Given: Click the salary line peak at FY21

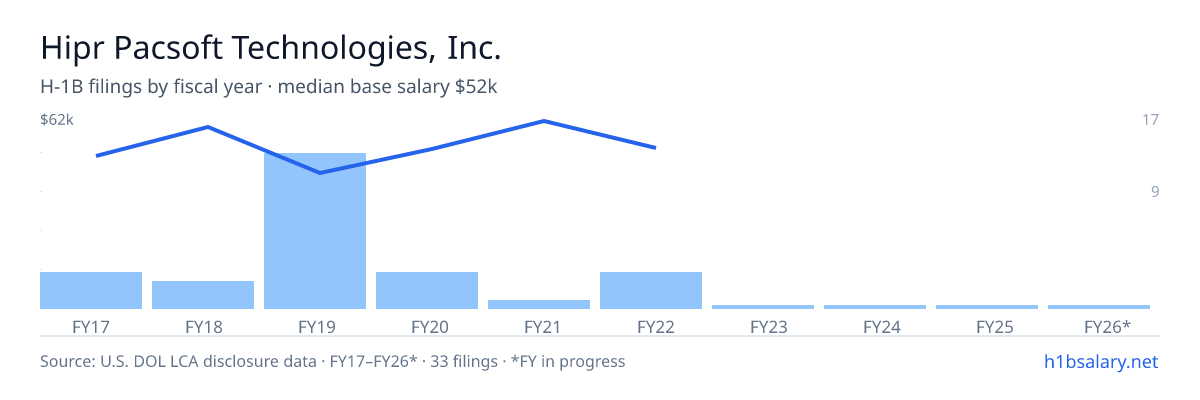Looking at the screenshot, I should coord(543,121).
